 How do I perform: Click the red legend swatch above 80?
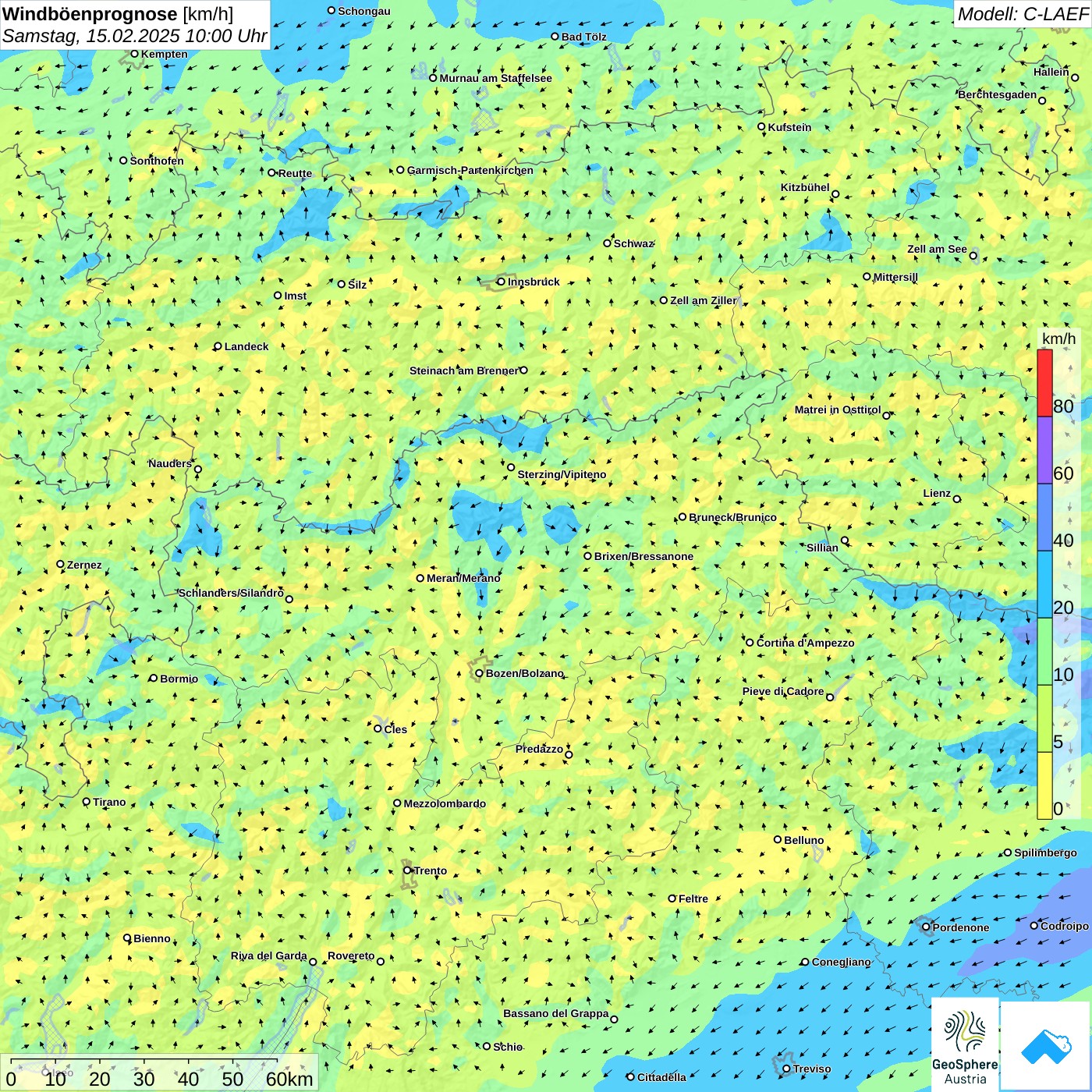(x=1044, y=383)
